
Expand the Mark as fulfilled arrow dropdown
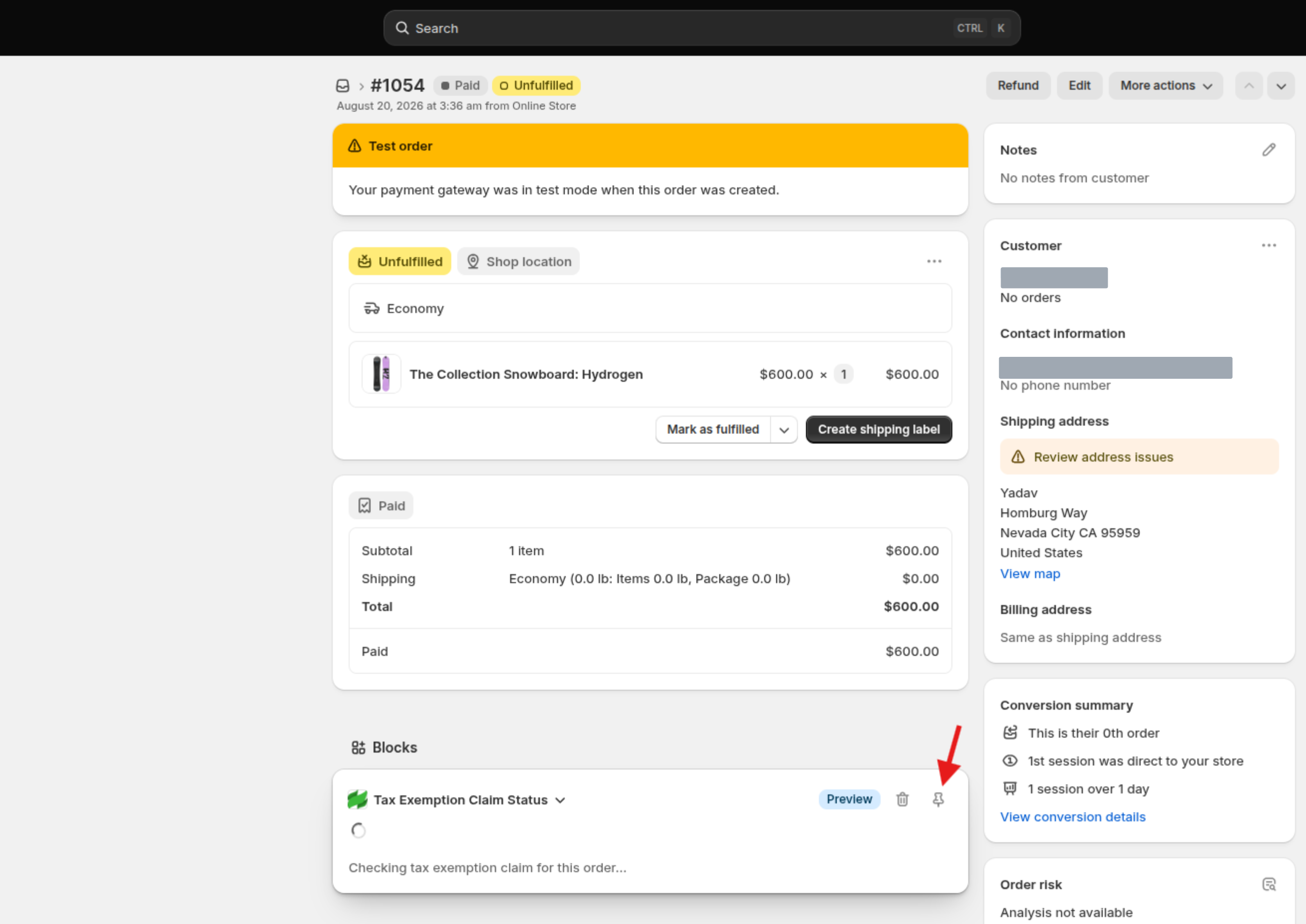pos(784,430)
